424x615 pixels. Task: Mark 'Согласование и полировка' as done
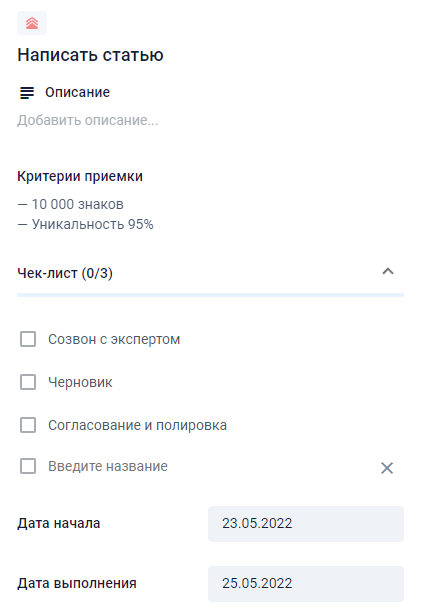(28, 425)
